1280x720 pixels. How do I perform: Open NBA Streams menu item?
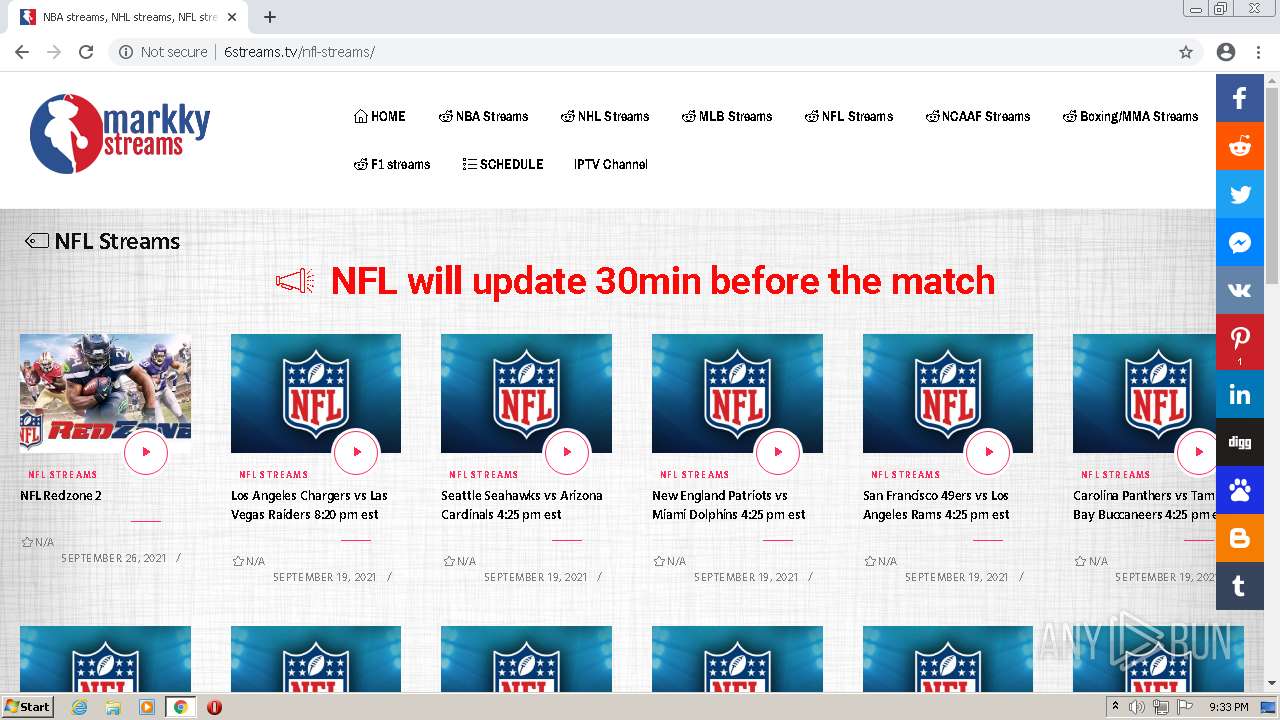pos(484,116)
